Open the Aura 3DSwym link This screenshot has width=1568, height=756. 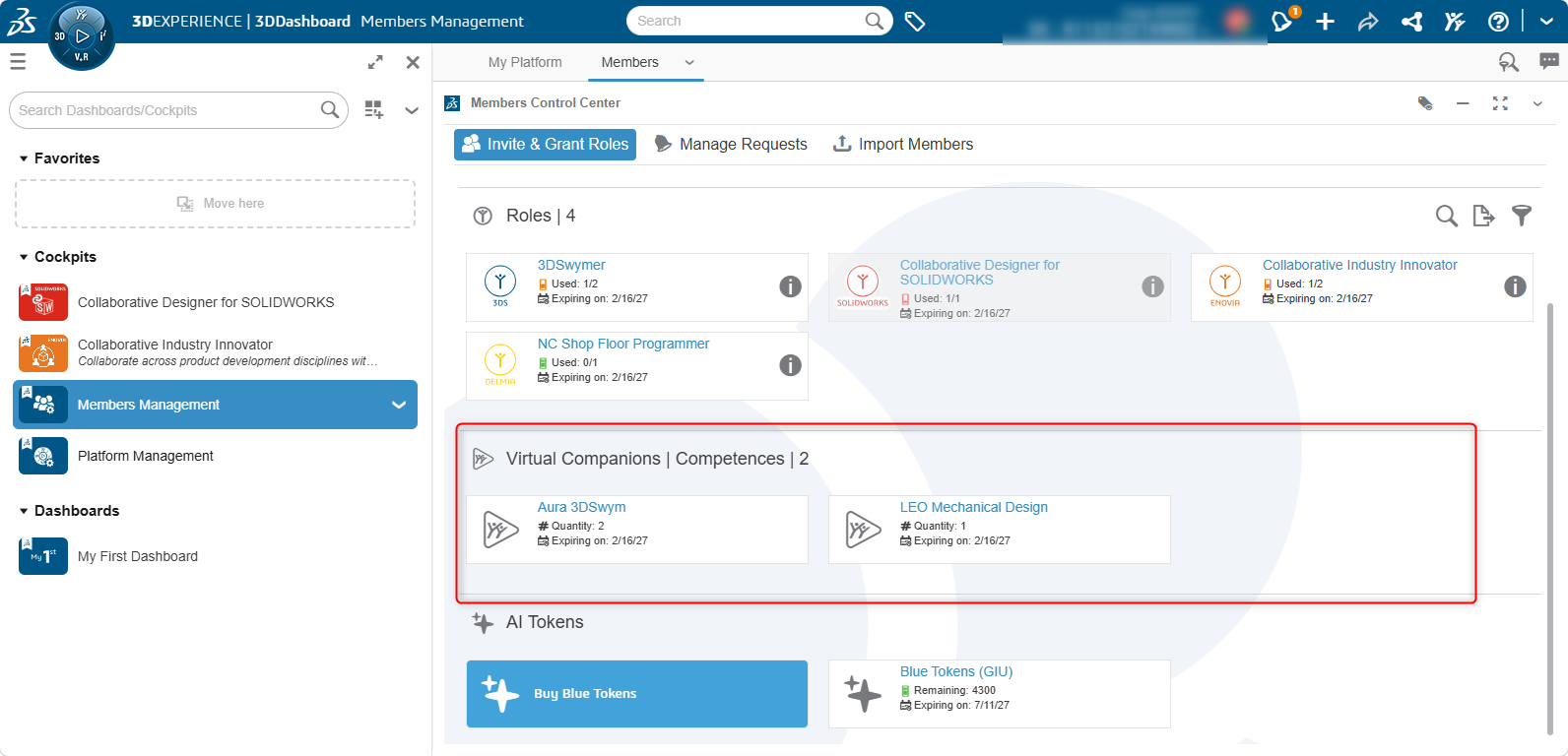pyautogui.click(x=581, y=507)
